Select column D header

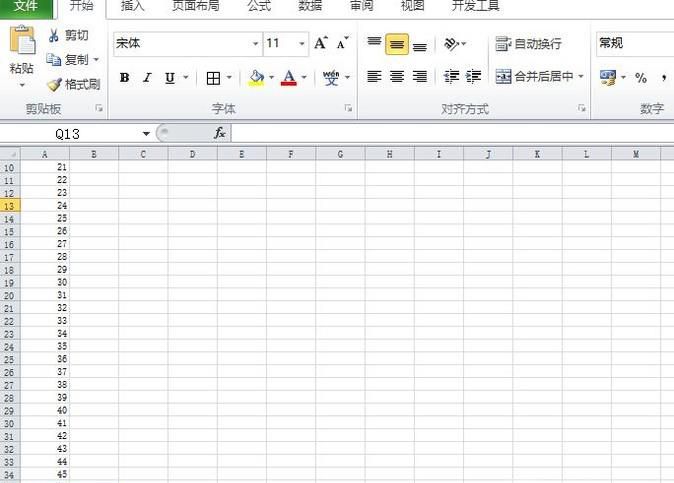[x=193, y=154]
